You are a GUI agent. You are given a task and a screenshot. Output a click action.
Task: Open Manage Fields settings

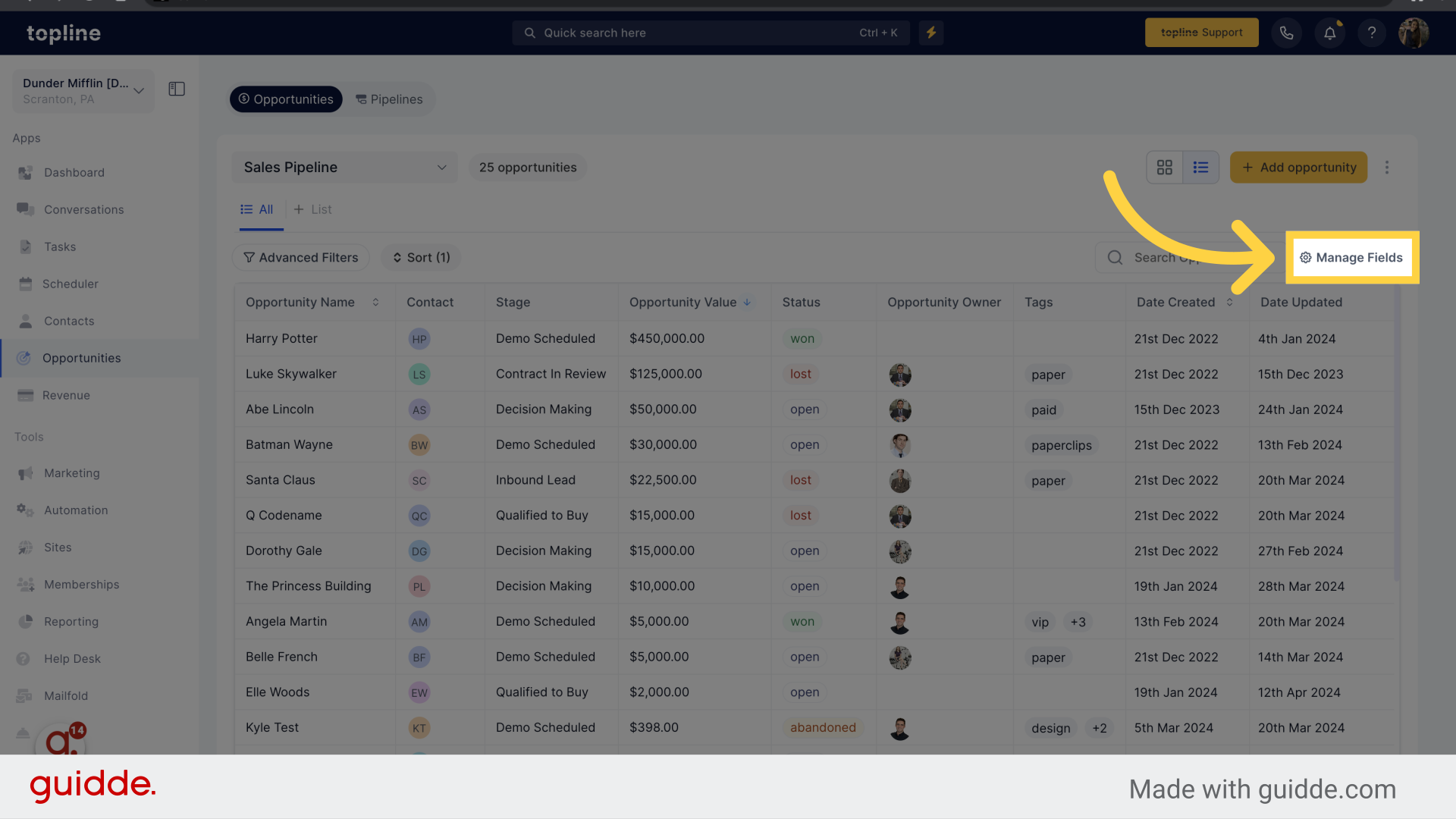(1351, 258)
